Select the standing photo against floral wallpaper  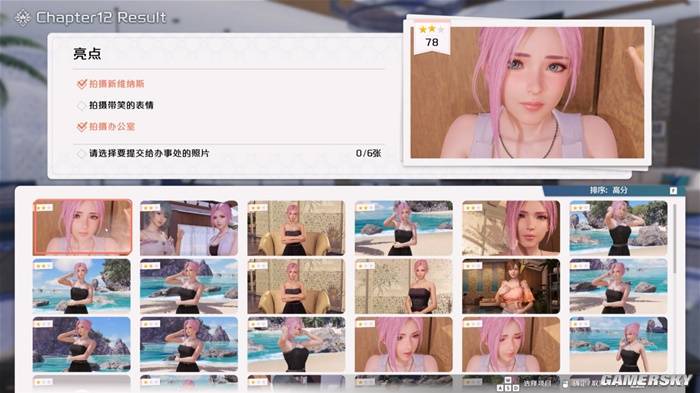[x=404, y=286]
